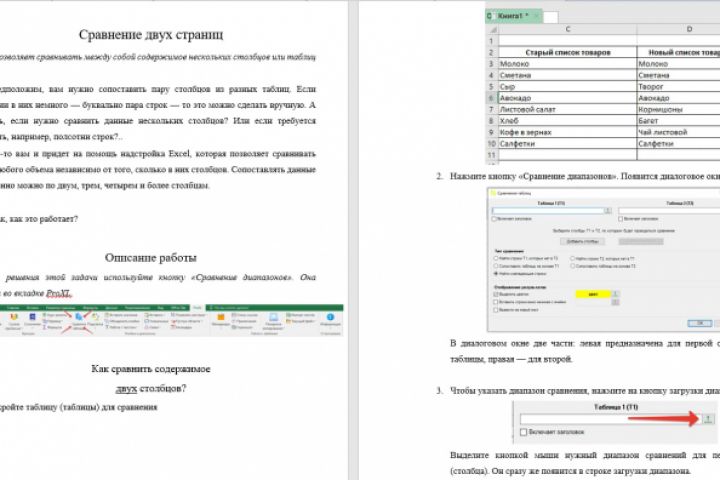Click cell Хлеб

568,121
